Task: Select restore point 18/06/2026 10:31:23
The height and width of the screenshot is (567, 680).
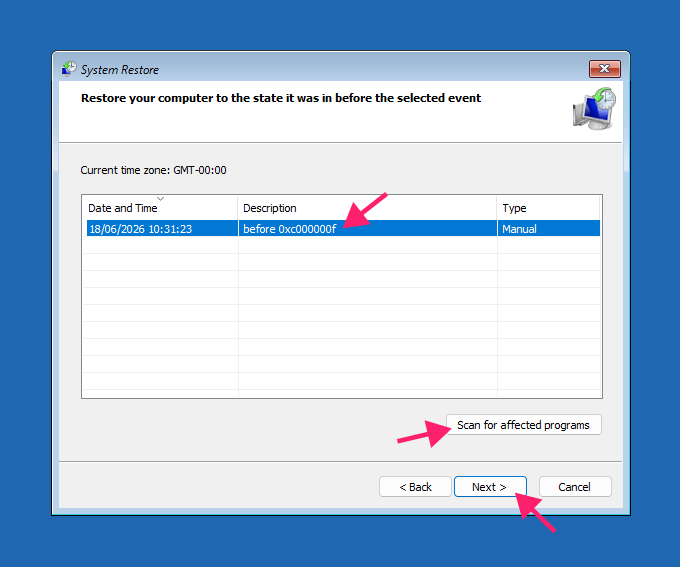Action: click(343, 229)
